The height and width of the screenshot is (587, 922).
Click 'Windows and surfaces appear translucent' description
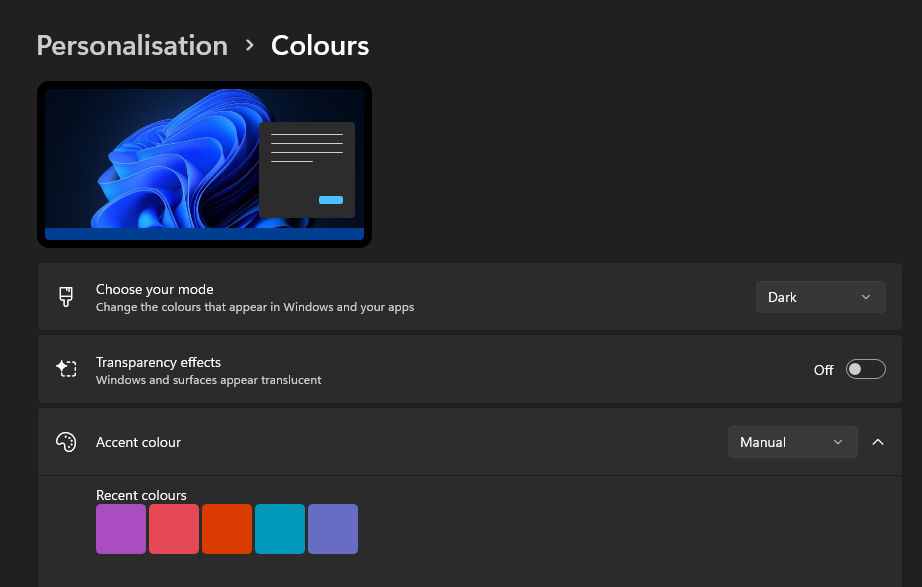[209, 380]
